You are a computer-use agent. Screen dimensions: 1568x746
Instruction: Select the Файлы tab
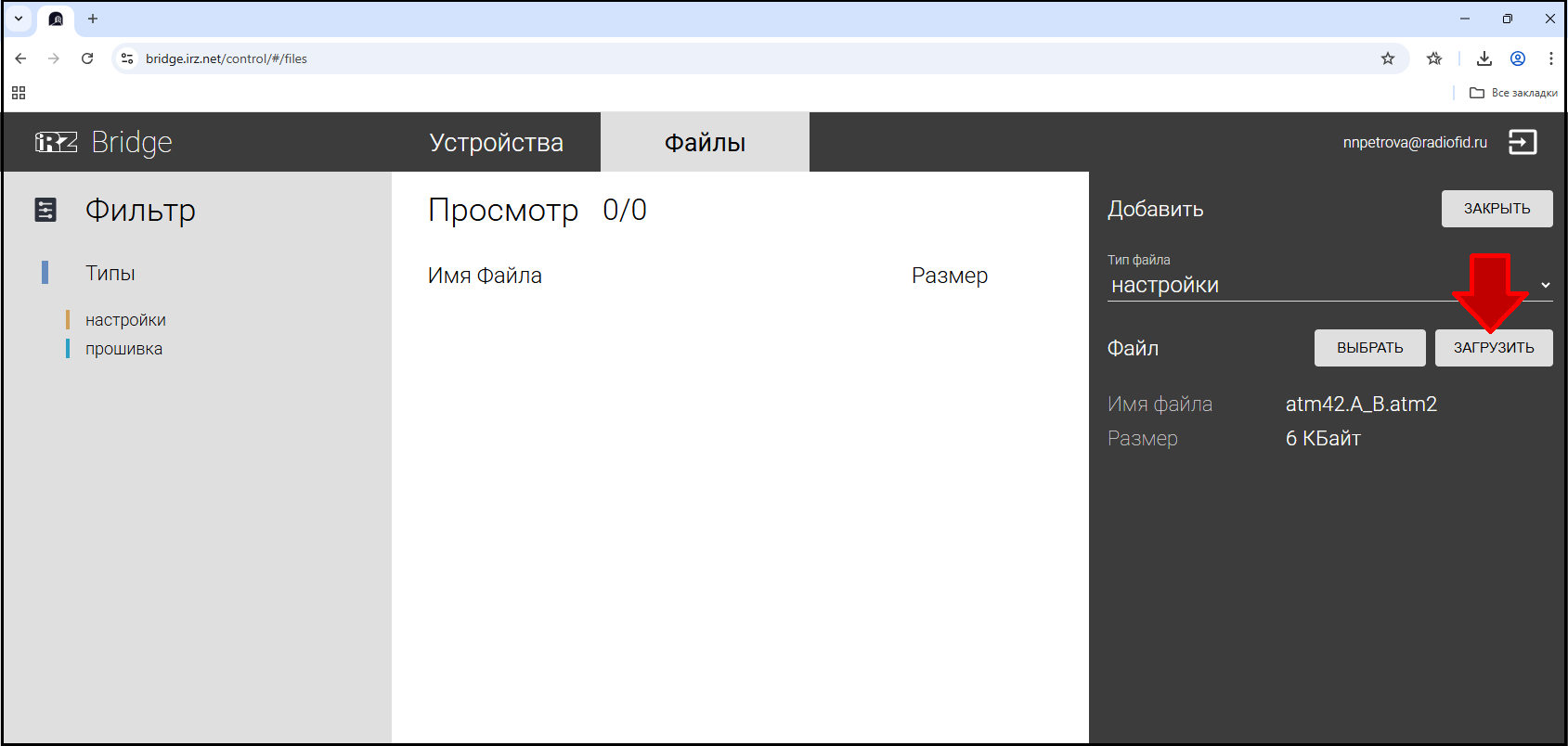pos(705,143)
